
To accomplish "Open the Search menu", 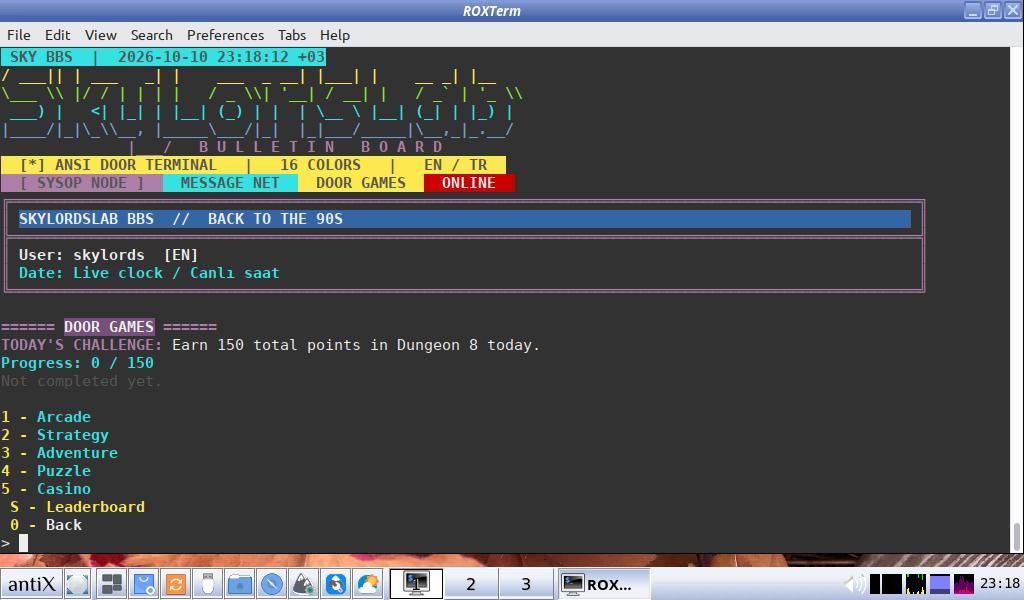I will [x=152, y=35].
